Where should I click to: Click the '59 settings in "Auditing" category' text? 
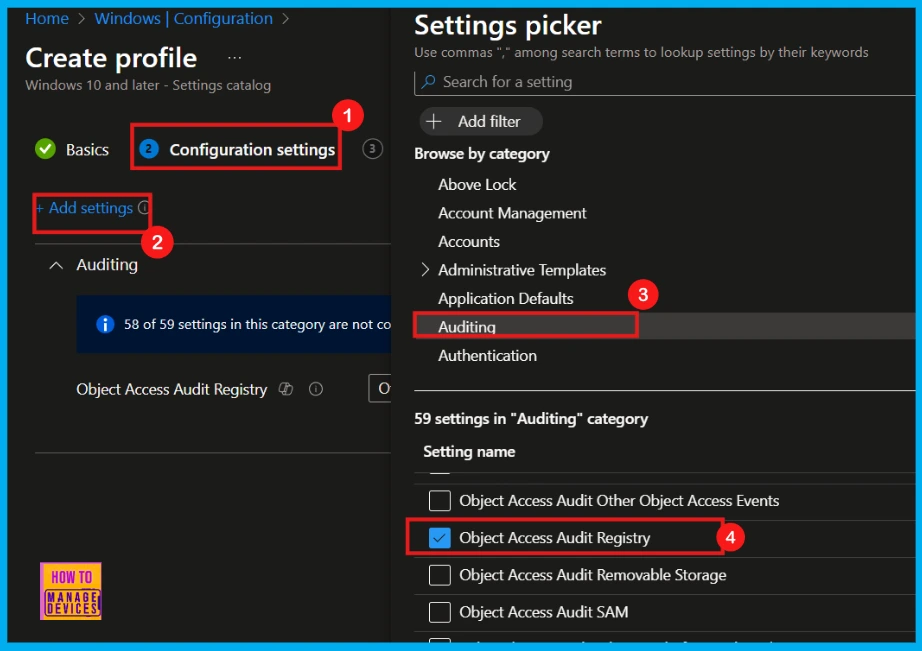coord(531,419)
